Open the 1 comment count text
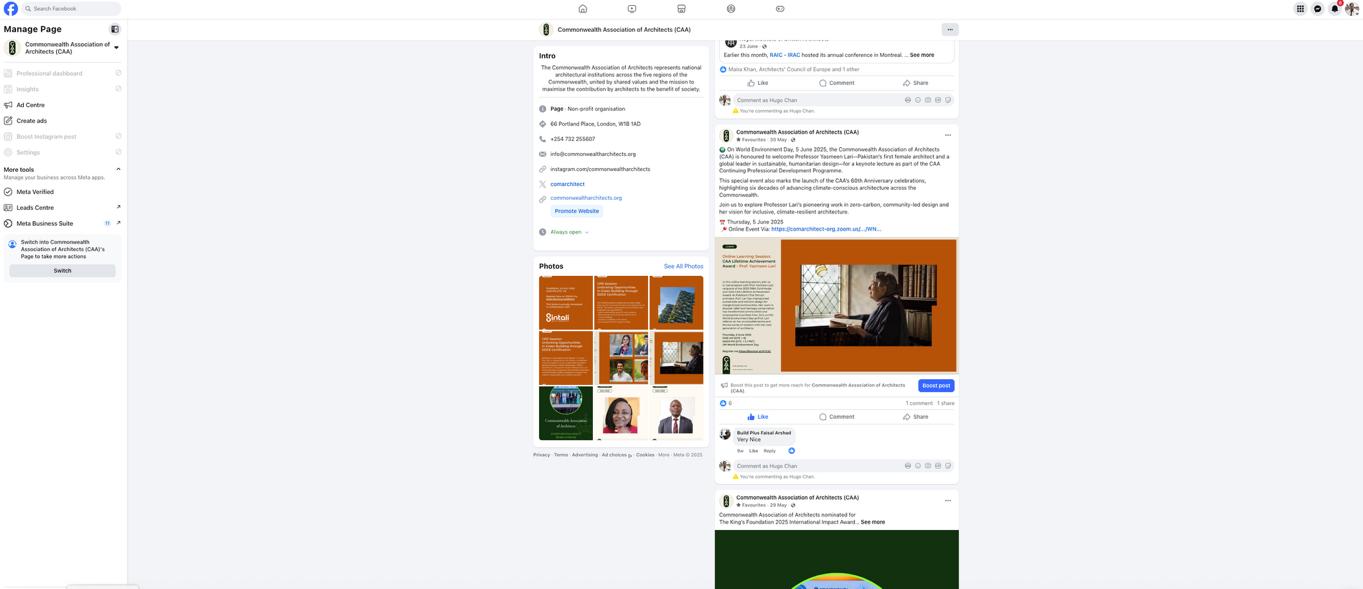This screenshot has width=1363, height=589. click(x=919, y=403)
